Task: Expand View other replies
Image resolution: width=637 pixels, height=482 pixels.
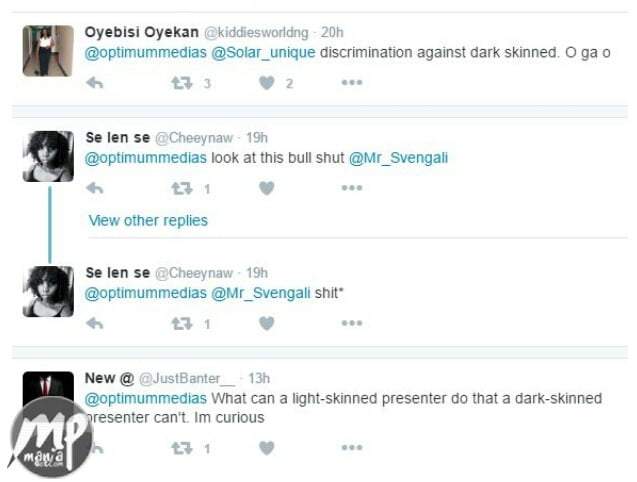Action: pos(148,220)
